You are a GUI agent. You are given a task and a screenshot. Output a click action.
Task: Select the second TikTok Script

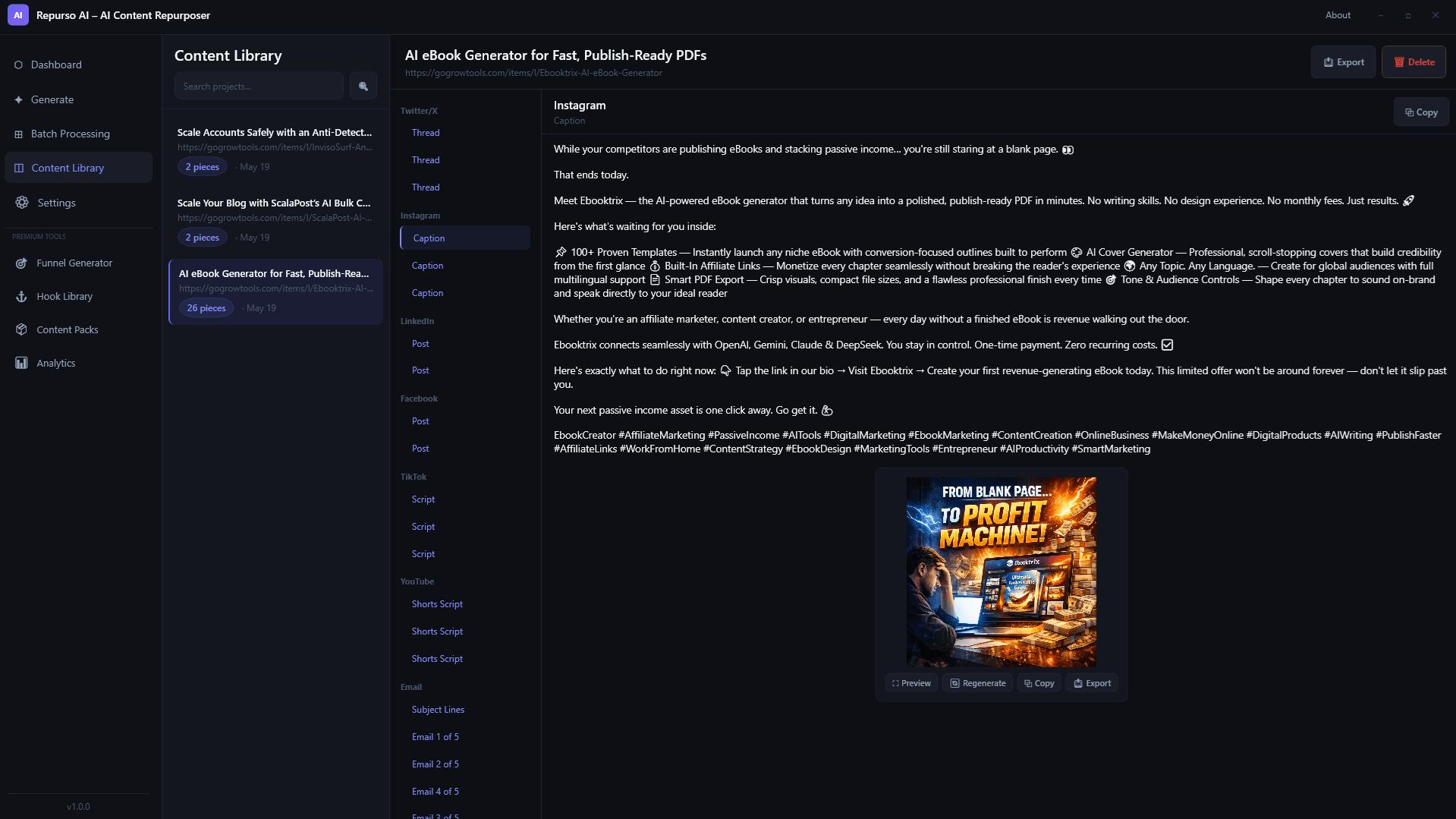click(464, 527)
